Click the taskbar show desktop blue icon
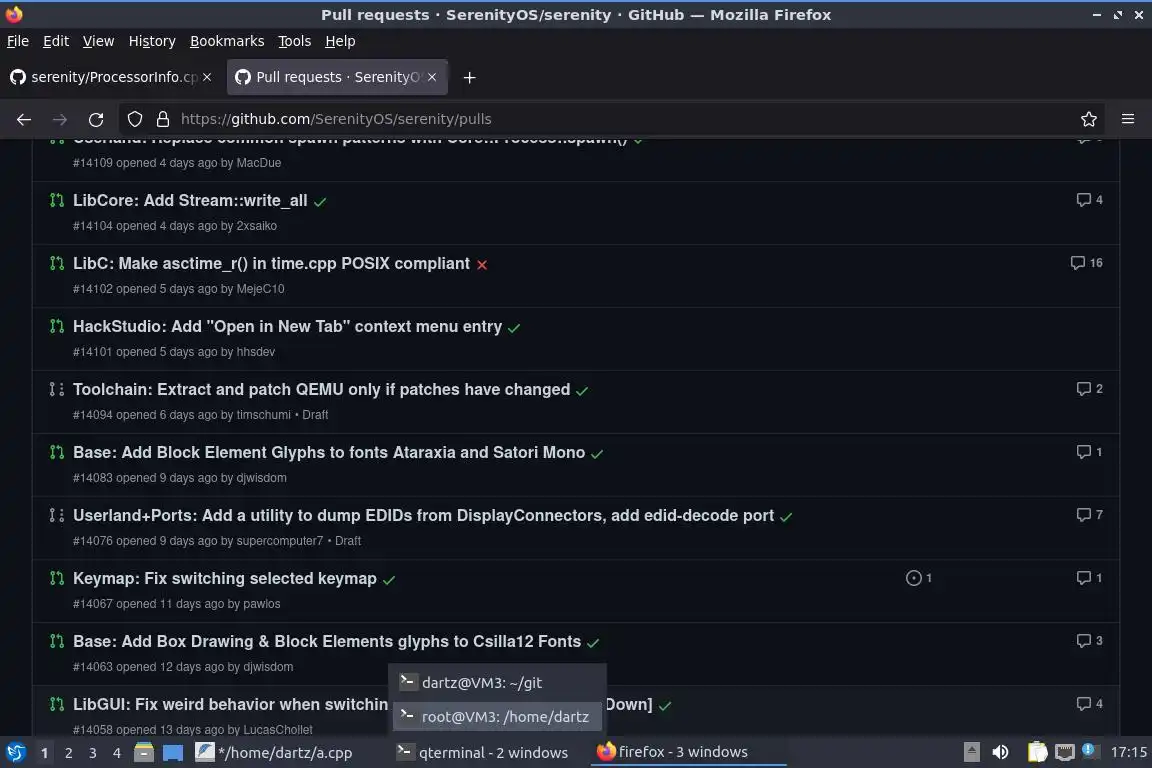Image resolution: width=1152 pixels, height=768 pixels. (x=173, y=753)
